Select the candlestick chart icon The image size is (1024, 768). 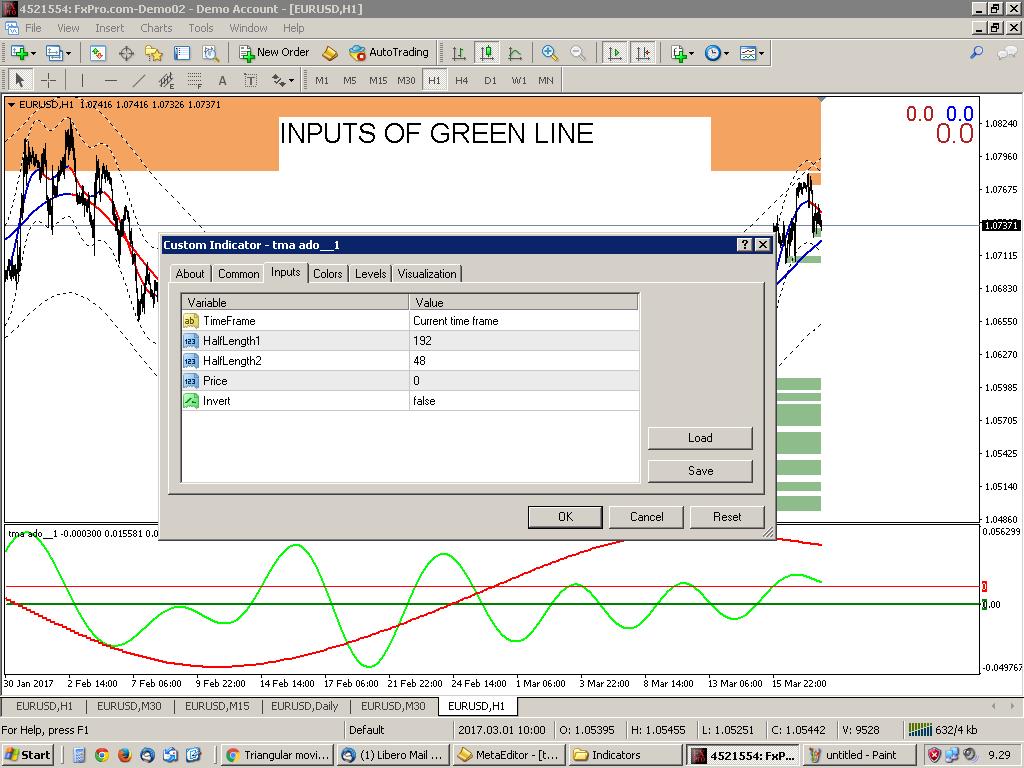[x=487, y=53]
